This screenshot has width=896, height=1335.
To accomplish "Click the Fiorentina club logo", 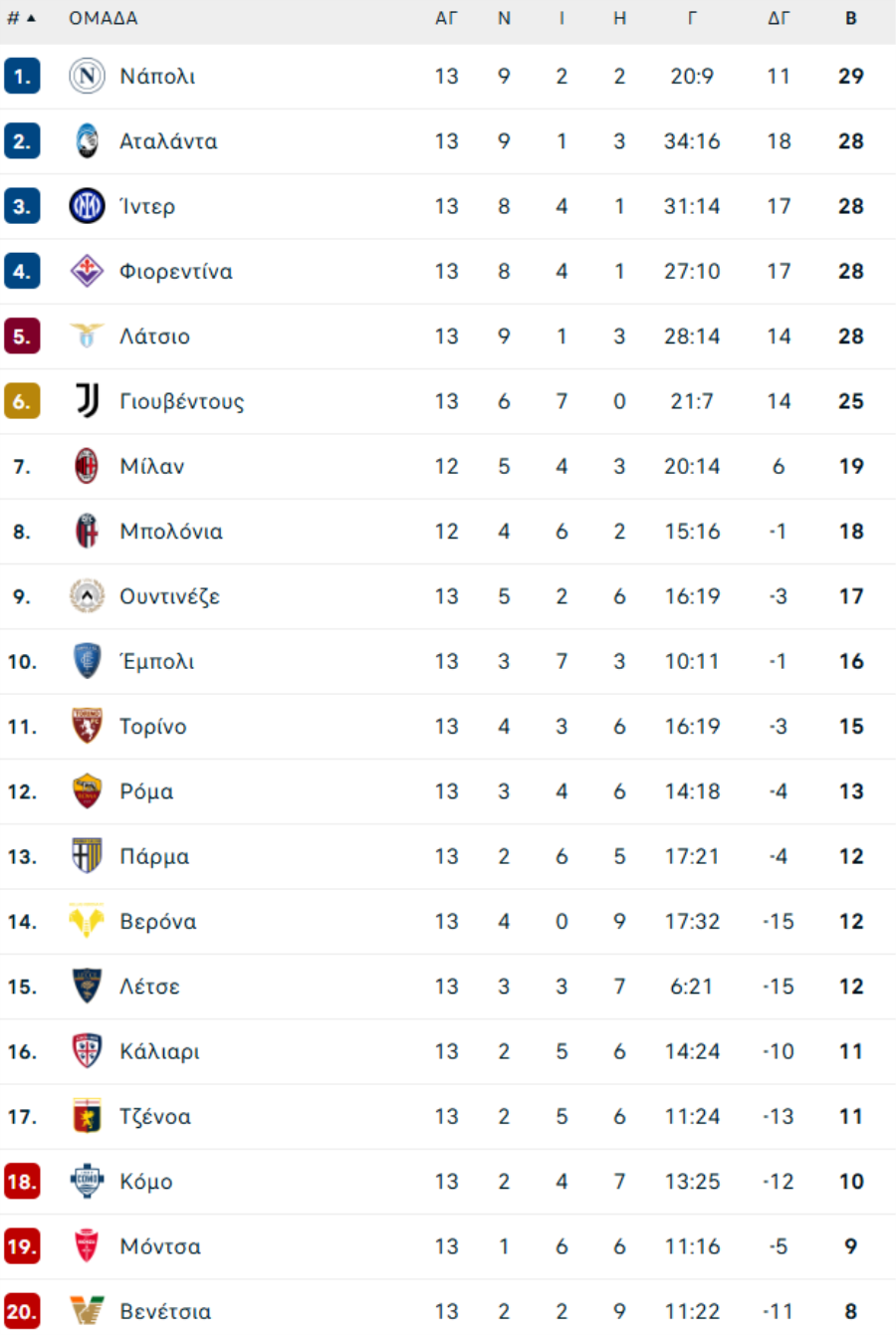I will (x=87, y=271).
